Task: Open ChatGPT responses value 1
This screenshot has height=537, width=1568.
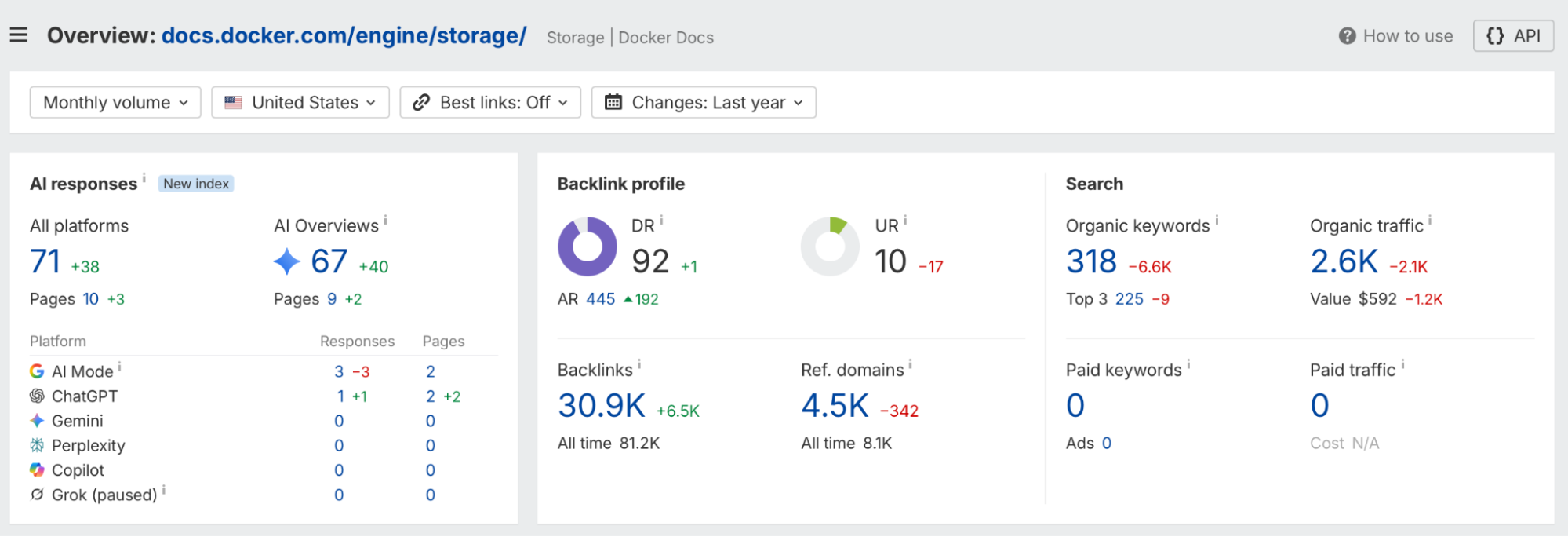Action: [x=340, y=396]
